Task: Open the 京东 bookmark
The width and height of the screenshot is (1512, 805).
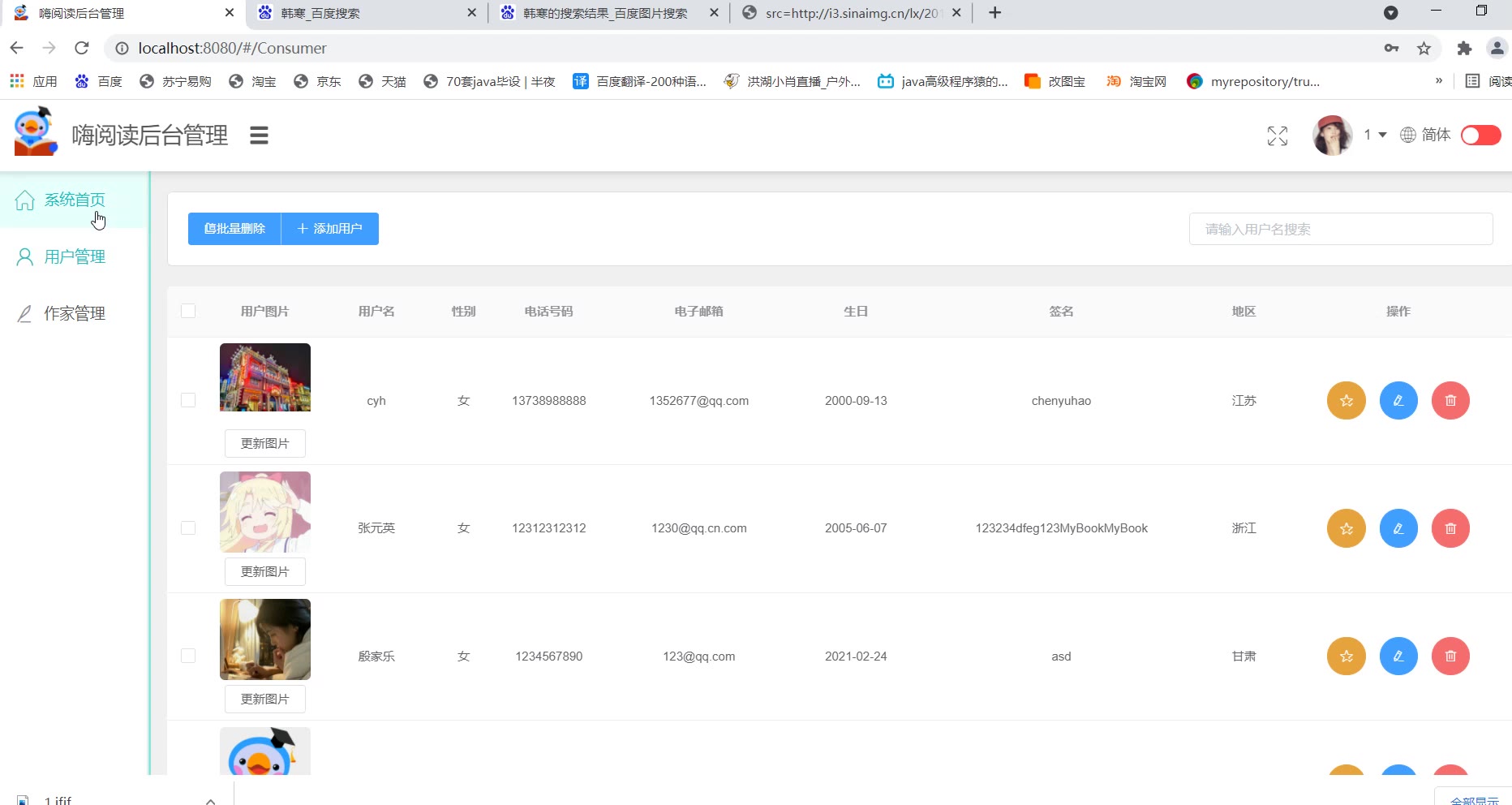Action: (x=317, y=81)
